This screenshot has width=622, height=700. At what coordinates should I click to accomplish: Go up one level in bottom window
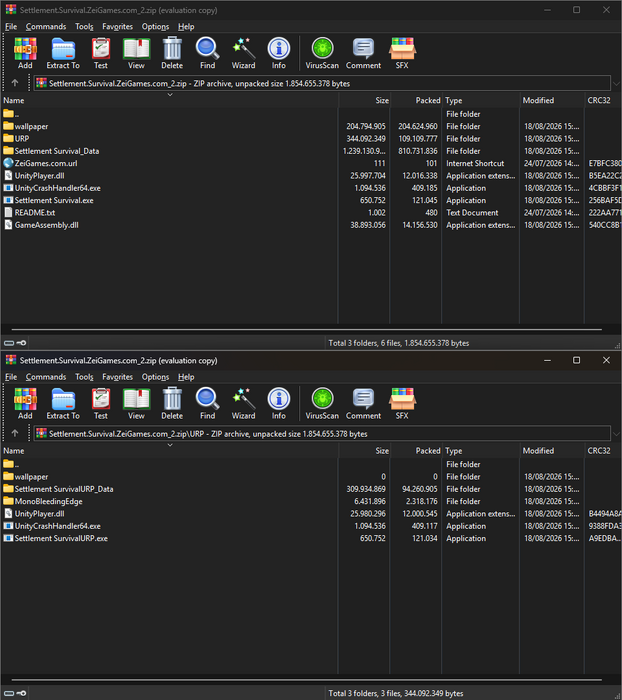coord(15,433)
